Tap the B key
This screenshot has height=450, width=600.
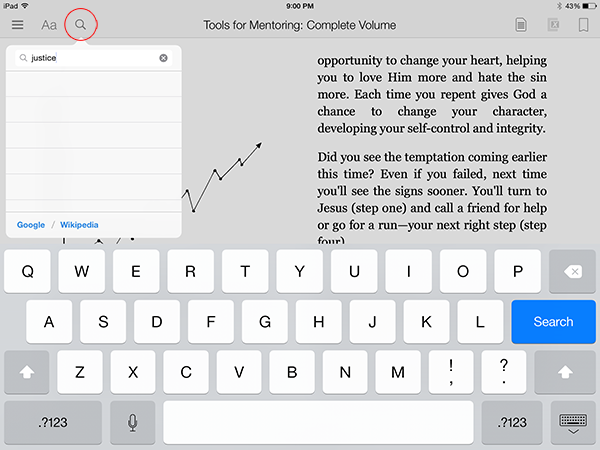[x=292, y=372]
